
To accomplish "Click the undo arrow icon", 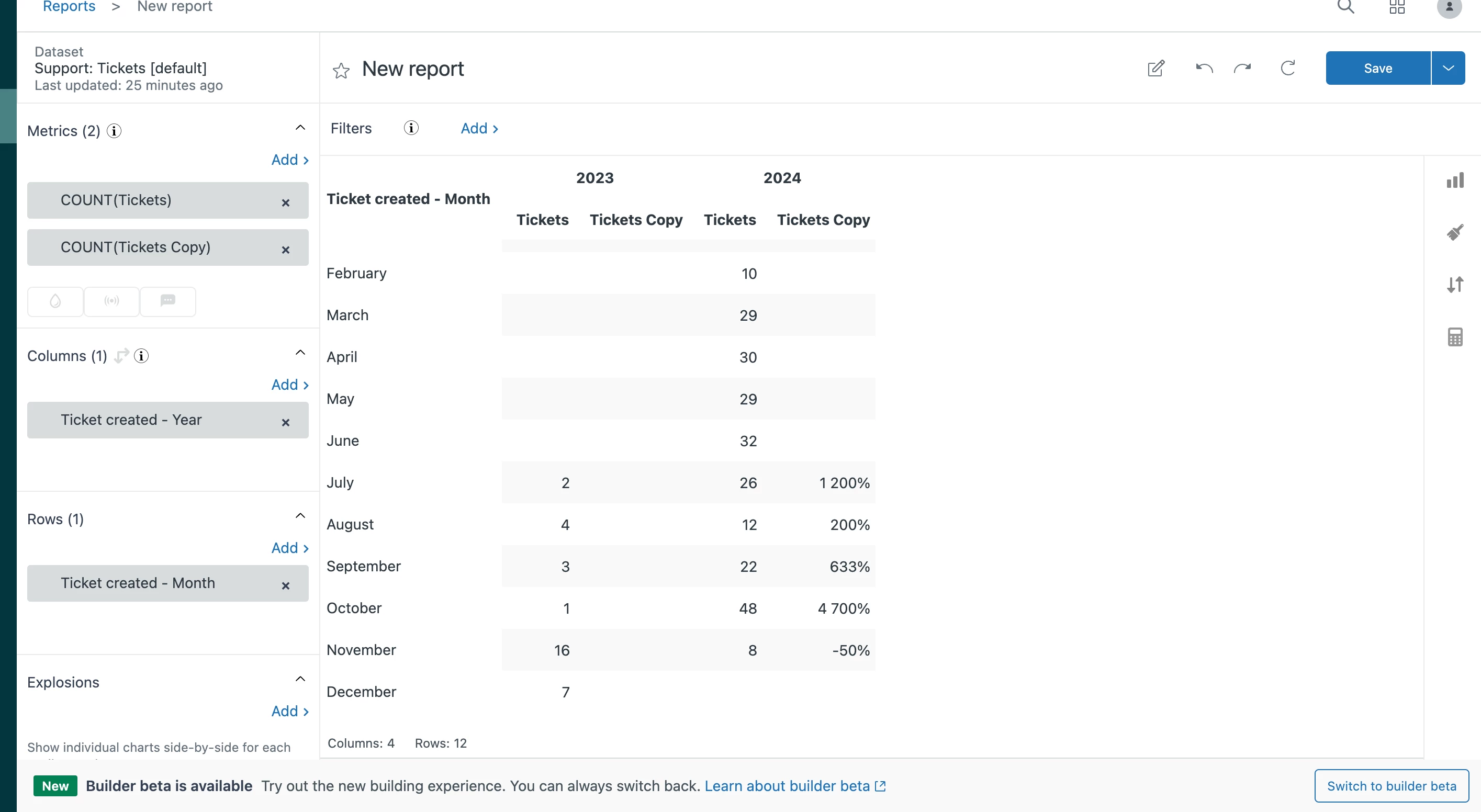I will (1204, 69).
